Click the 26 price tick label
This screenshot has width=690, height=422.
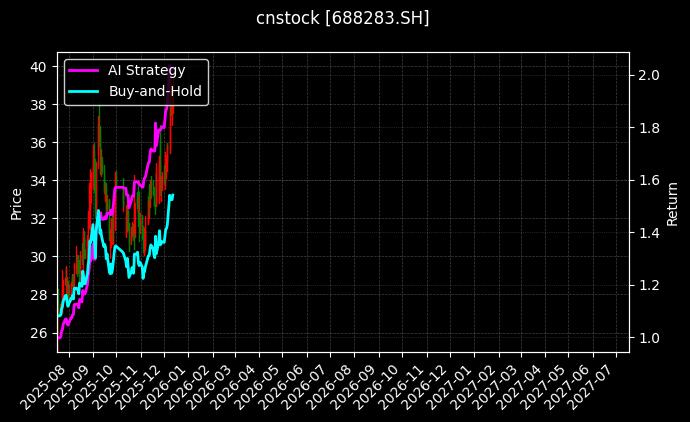point(38,333)
